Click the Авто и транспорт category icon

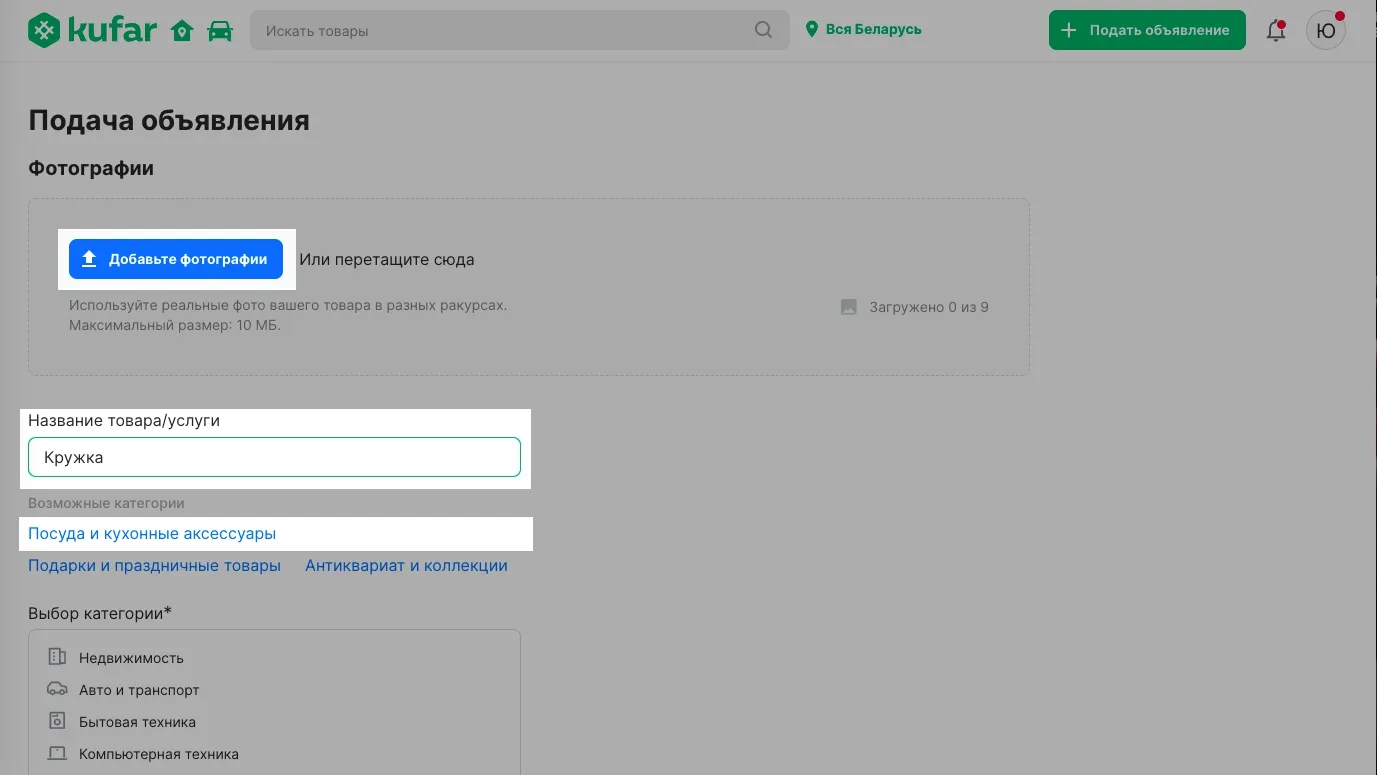(x=57, y=689)
